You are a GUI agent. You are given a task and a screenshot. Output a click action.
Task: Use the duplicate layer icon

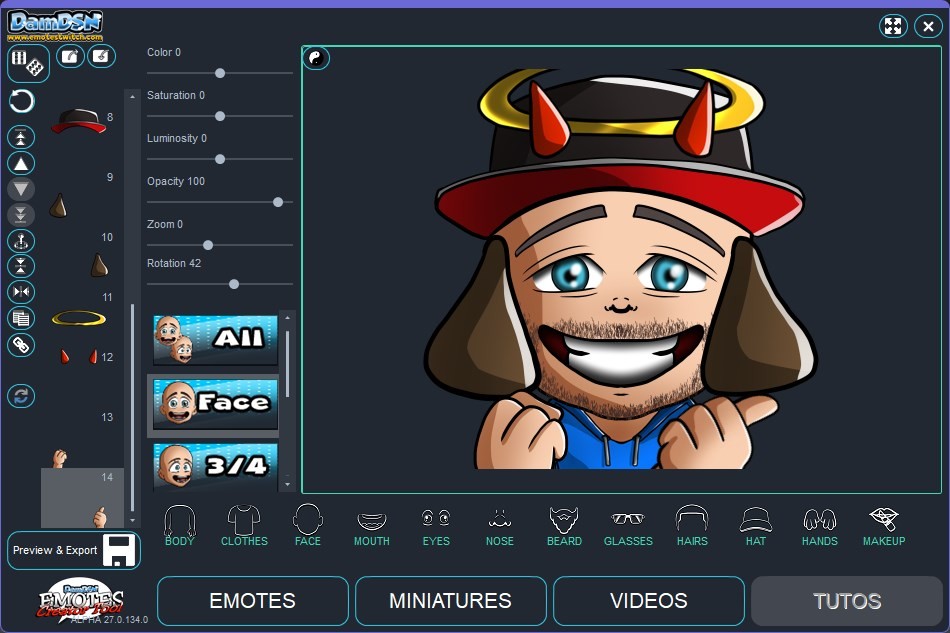pyautogui.click(x=21, y=318)
